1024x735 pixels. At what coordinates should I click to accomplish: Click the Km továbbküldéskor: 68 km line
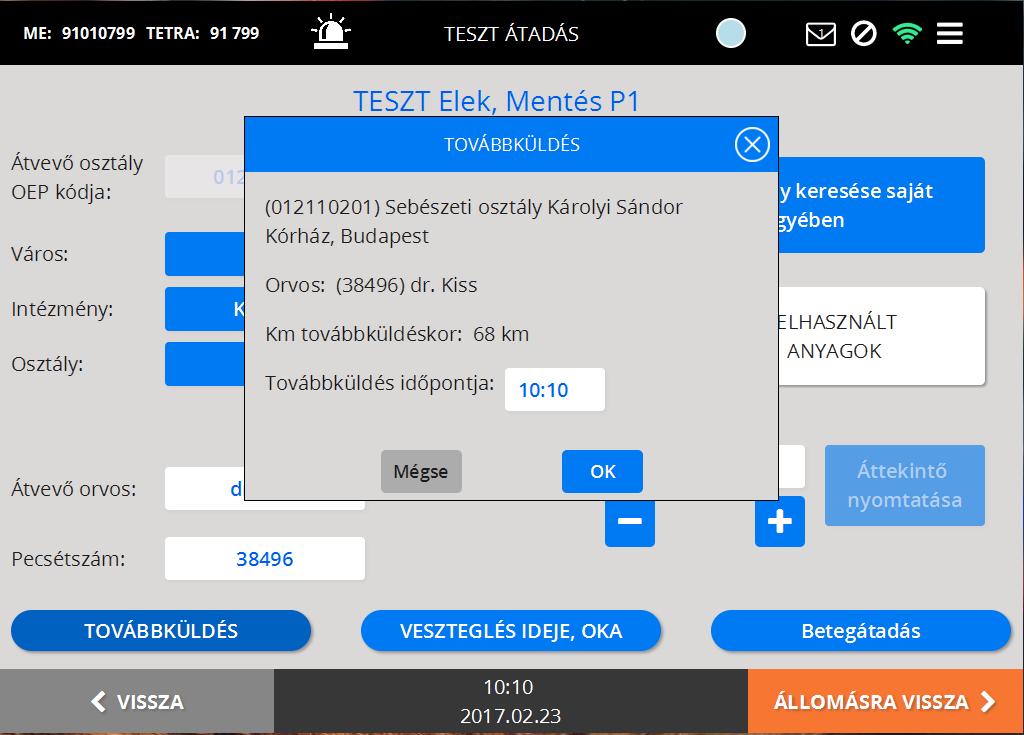(397, 334)
